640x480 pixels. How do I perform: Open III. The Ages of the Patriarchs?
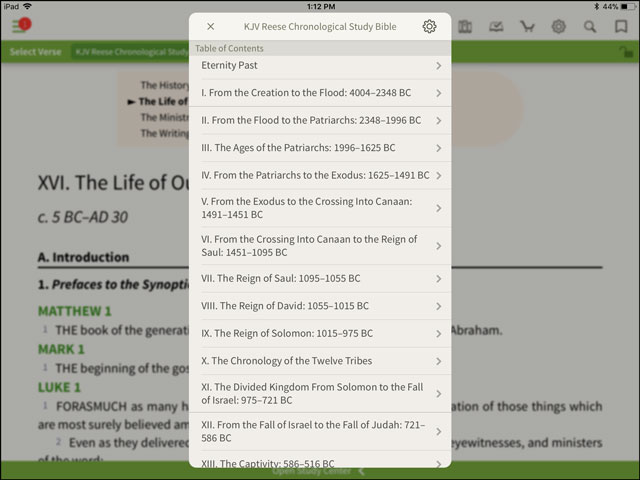click(320, 148)
